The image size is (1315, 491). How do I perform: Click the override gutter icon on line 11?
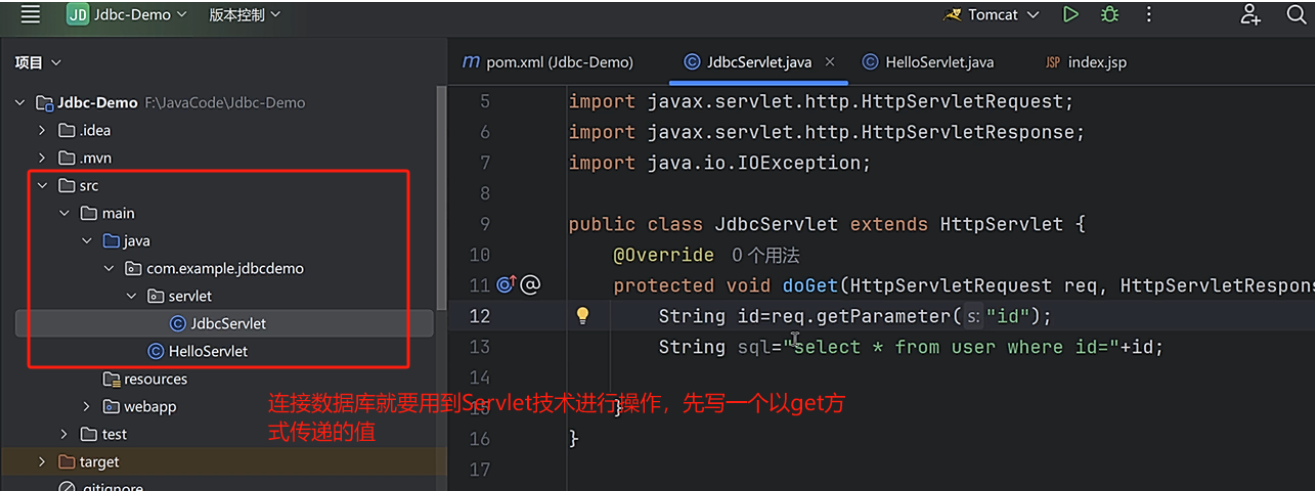(505, 285)
